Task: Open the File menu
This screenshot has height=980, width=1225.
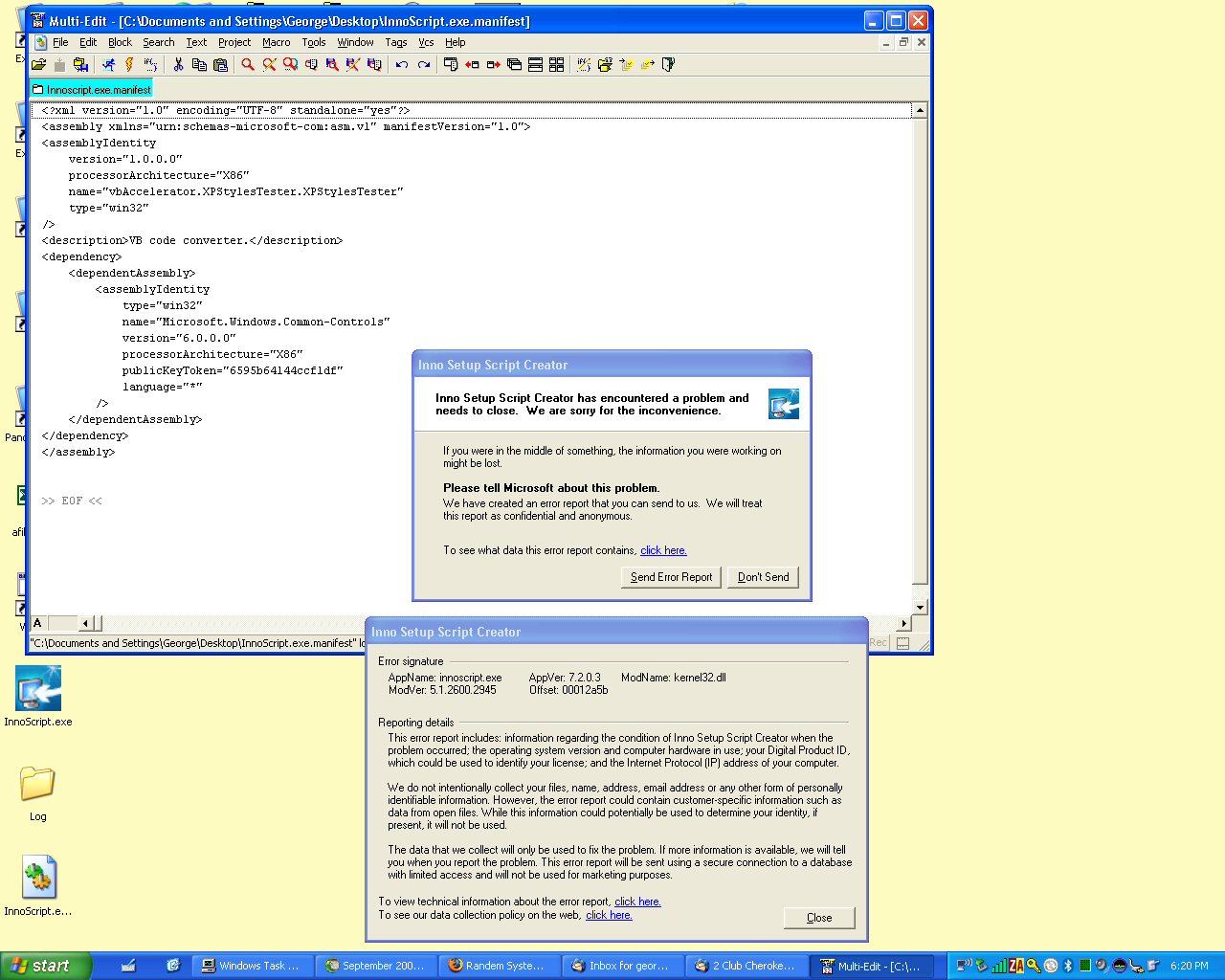Action: (60, 42)
